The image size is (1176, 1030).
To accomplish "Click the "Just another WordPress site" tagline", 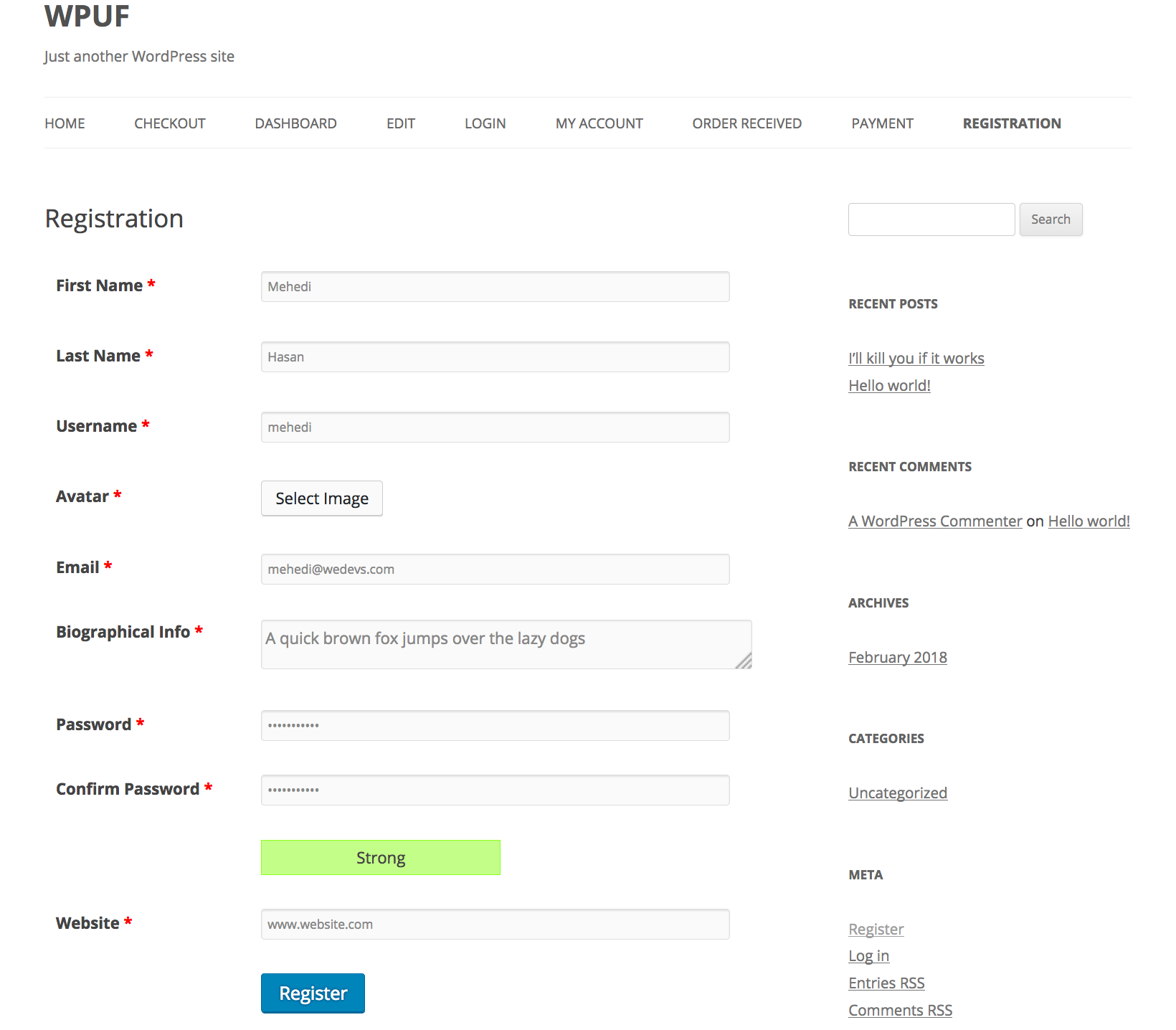I will 139,57.
